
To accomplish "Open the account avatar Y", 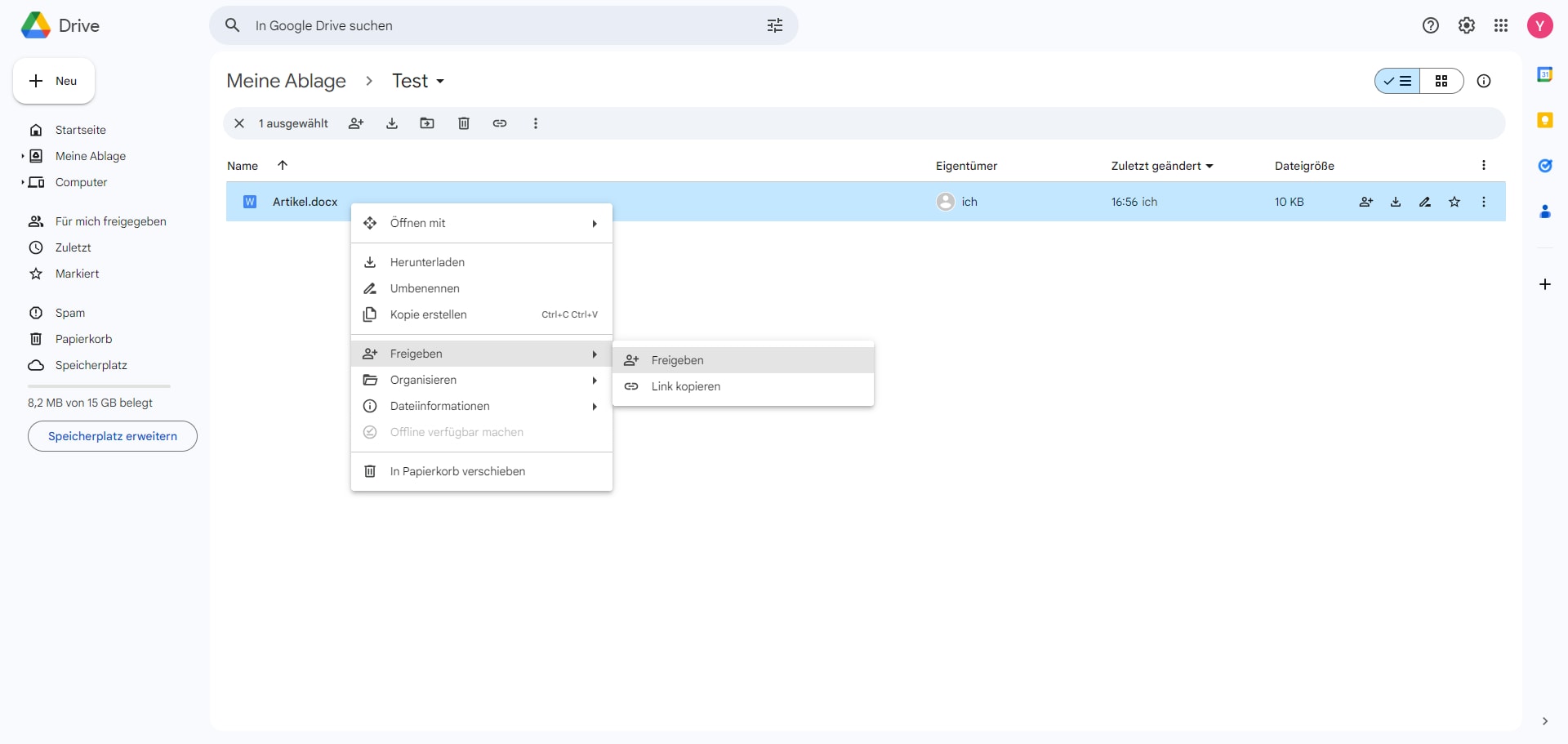I will coord(1539,25).
